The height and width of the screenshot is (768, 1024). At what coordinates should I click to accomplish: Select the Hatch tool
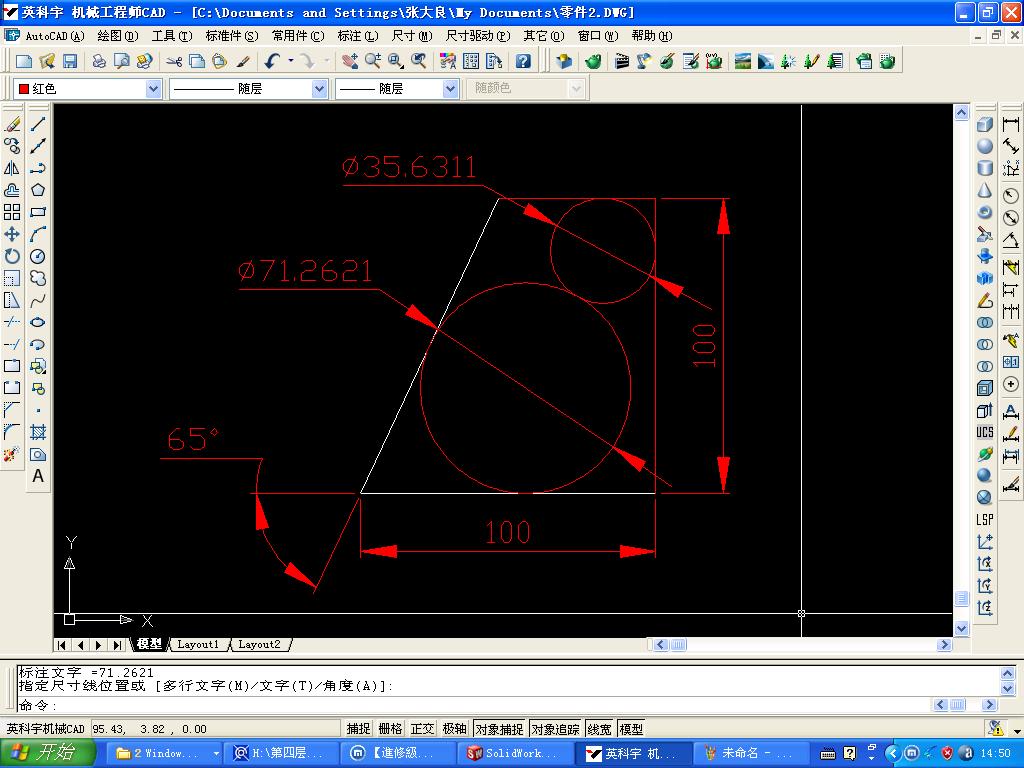(x=38, y=432)
